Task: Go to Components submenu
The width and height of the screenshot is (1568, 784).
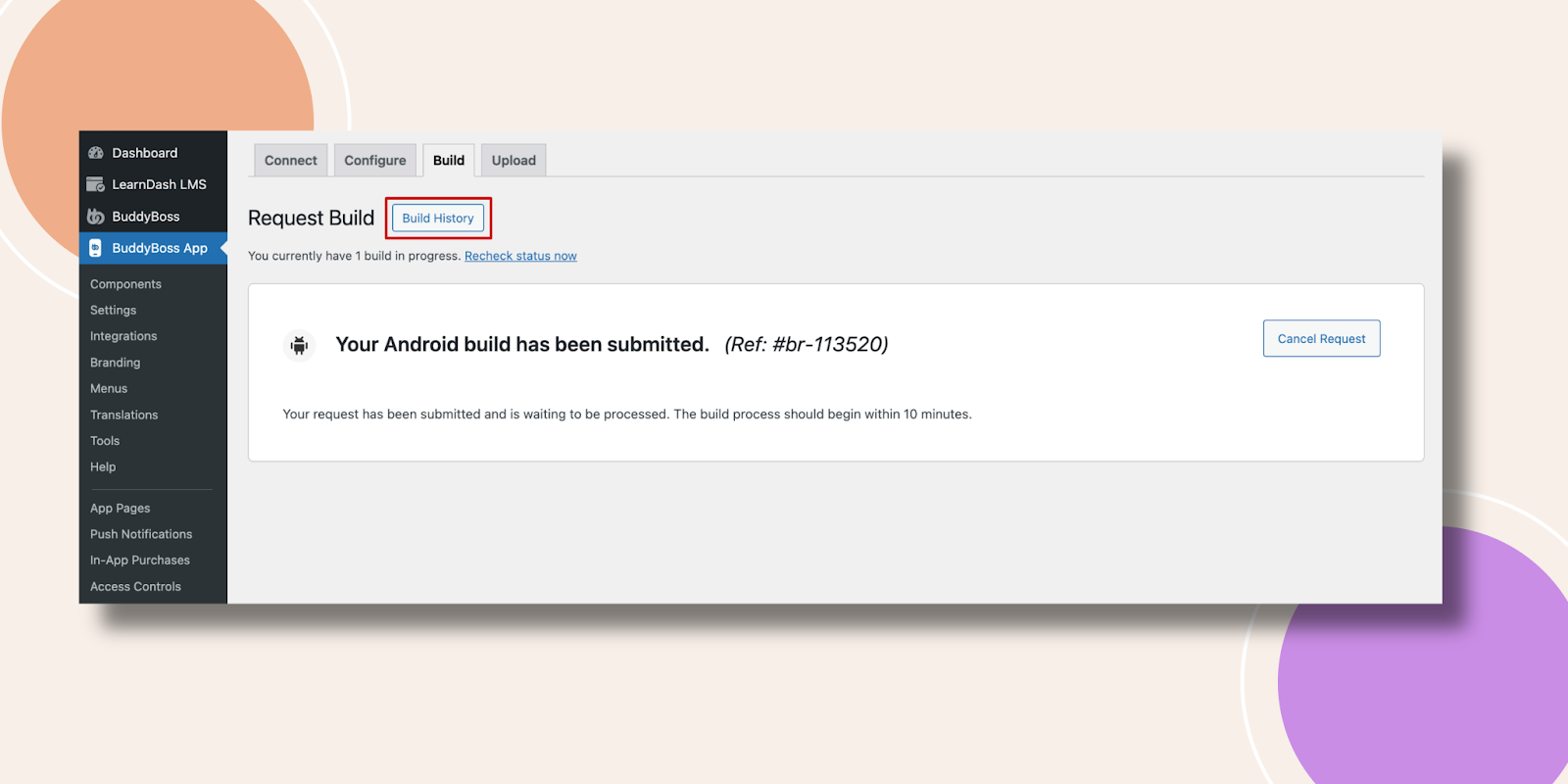Action: point(125,284)
